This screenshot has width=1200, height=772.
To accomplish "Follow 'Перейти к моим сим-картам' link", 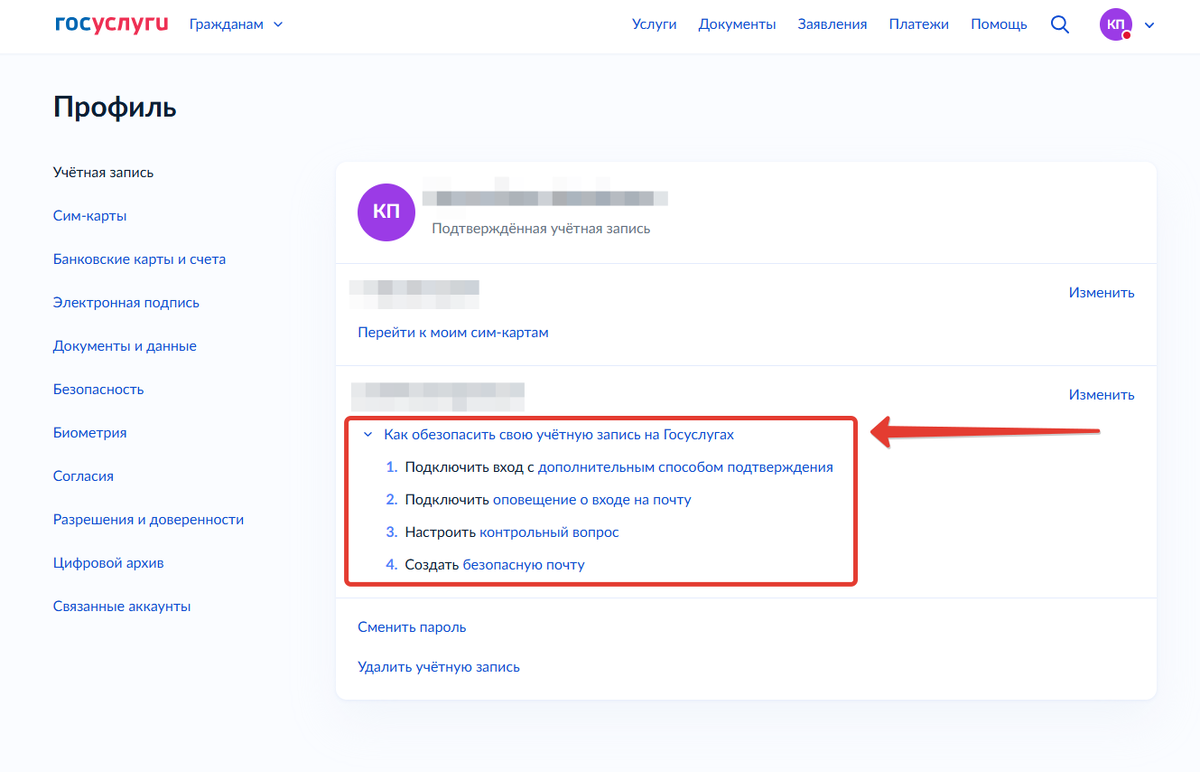I will (x=453, y=332).
